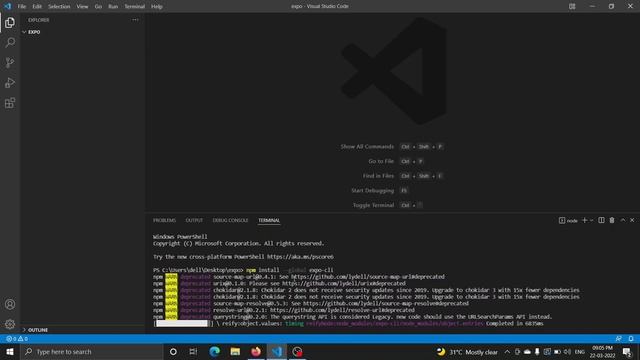This screenshot has height=360, width=640.
Task: Switch to the PROBLEMS tab
Action: (x=164, y=220)
